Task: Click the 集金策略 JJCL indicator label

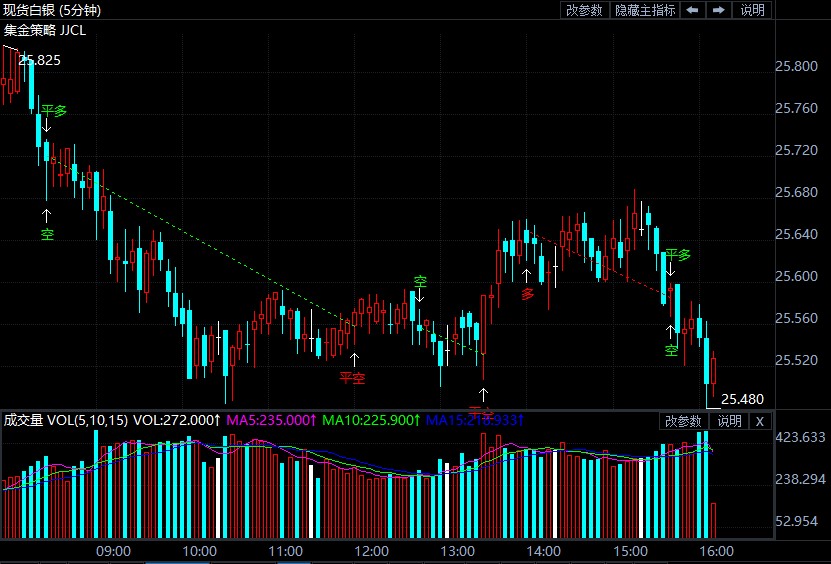Action: tap(45, 29)
